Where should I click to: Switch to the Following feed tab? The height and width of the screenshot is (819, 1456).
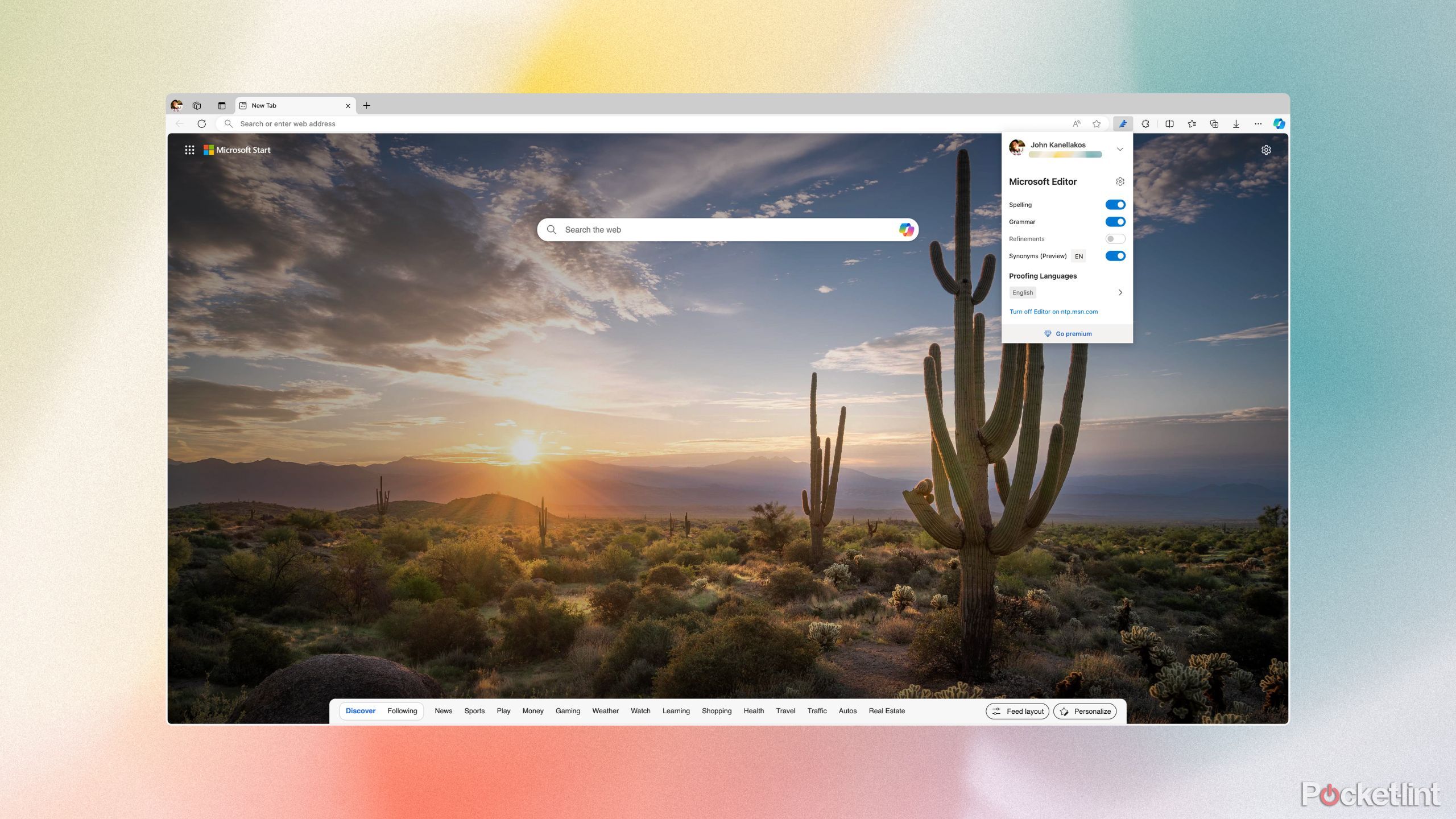pyautogui.click(x=402, y=711)
